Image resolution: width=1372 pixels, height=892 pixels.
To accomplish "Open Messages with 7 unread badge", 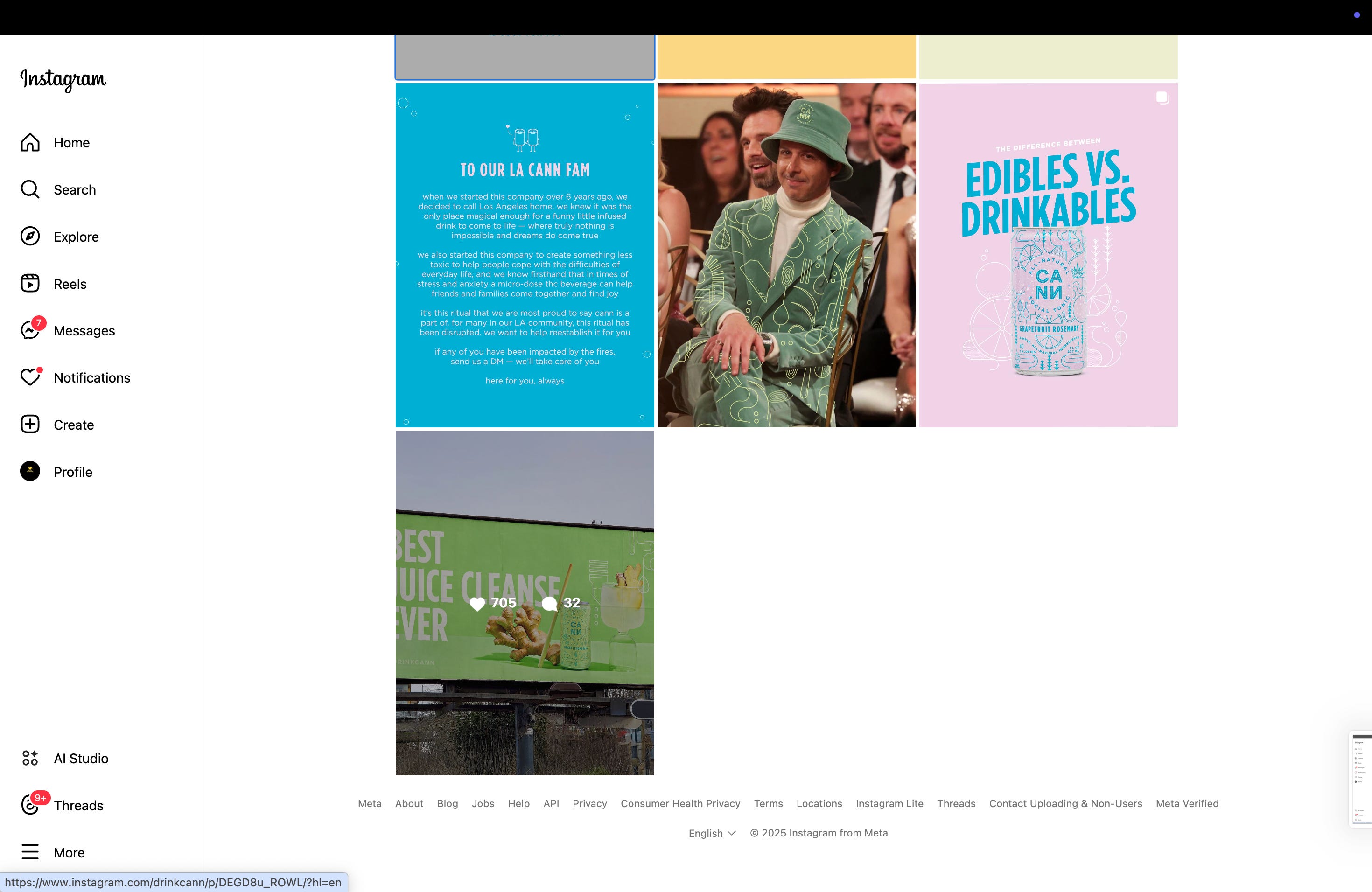I will click(30, 331).
